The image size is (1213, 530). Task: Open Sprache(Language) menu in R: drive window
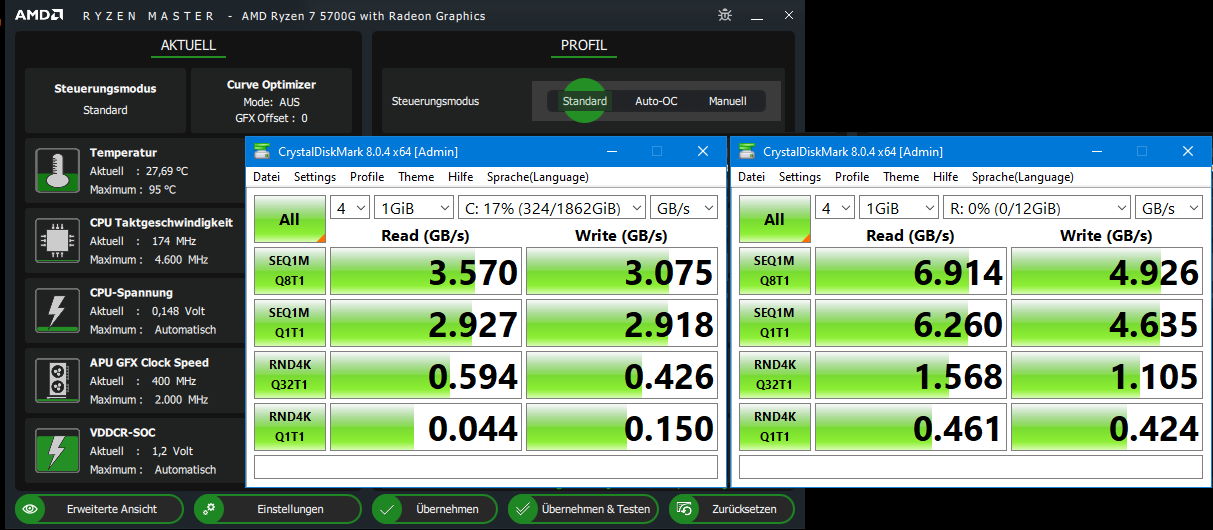(1023, 177)
